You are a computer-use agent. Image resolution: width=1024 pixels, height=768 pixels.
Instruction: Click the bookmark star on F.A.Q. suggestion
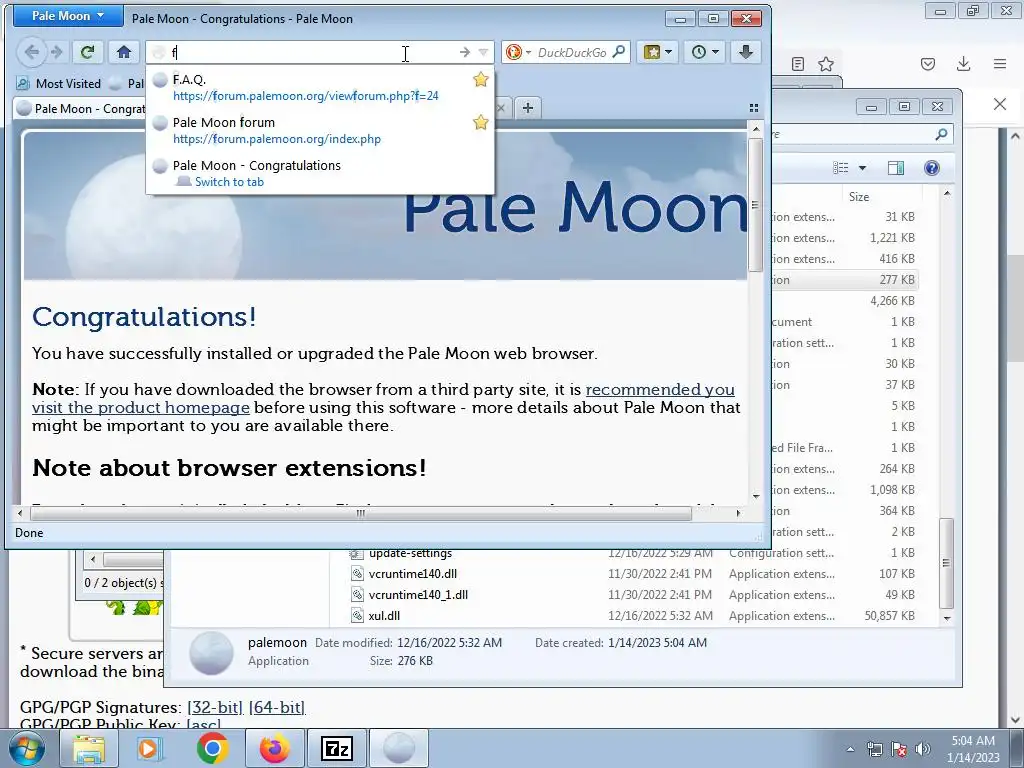pyautogui.click(x=481, y=80)
